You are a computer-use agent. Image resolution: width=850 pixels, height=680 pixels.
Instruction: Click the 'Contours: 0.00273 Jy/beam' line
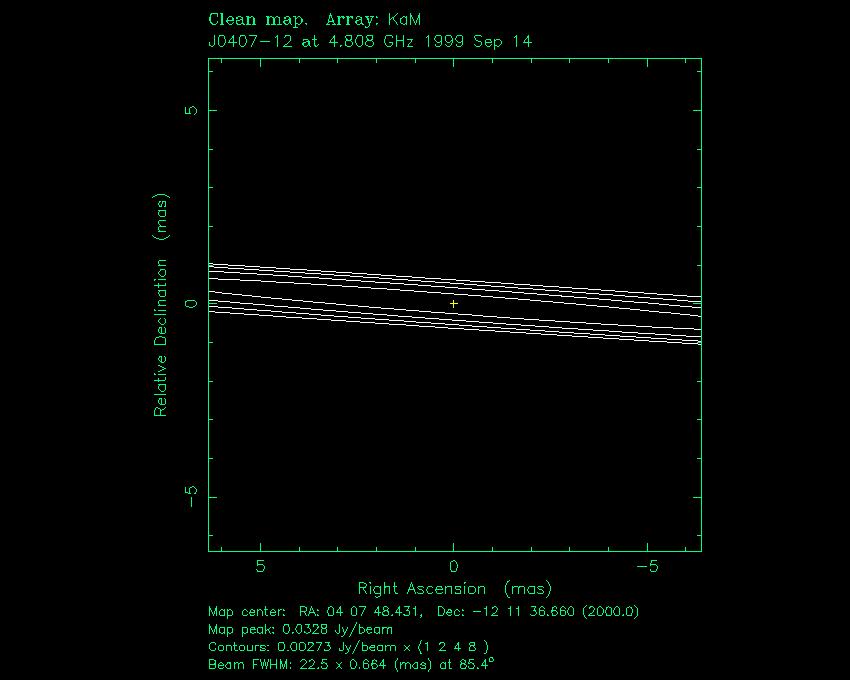(x=349, y=647)
